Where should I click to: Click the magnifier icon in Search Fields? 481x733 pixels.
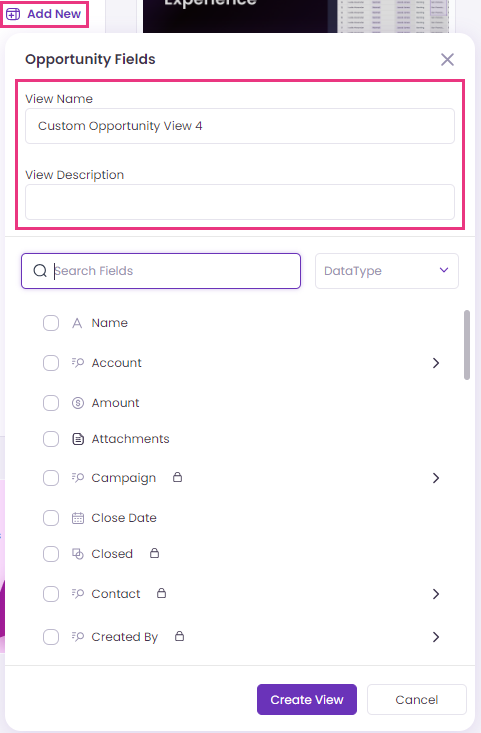pyautogui.click(x=40, y=271)
